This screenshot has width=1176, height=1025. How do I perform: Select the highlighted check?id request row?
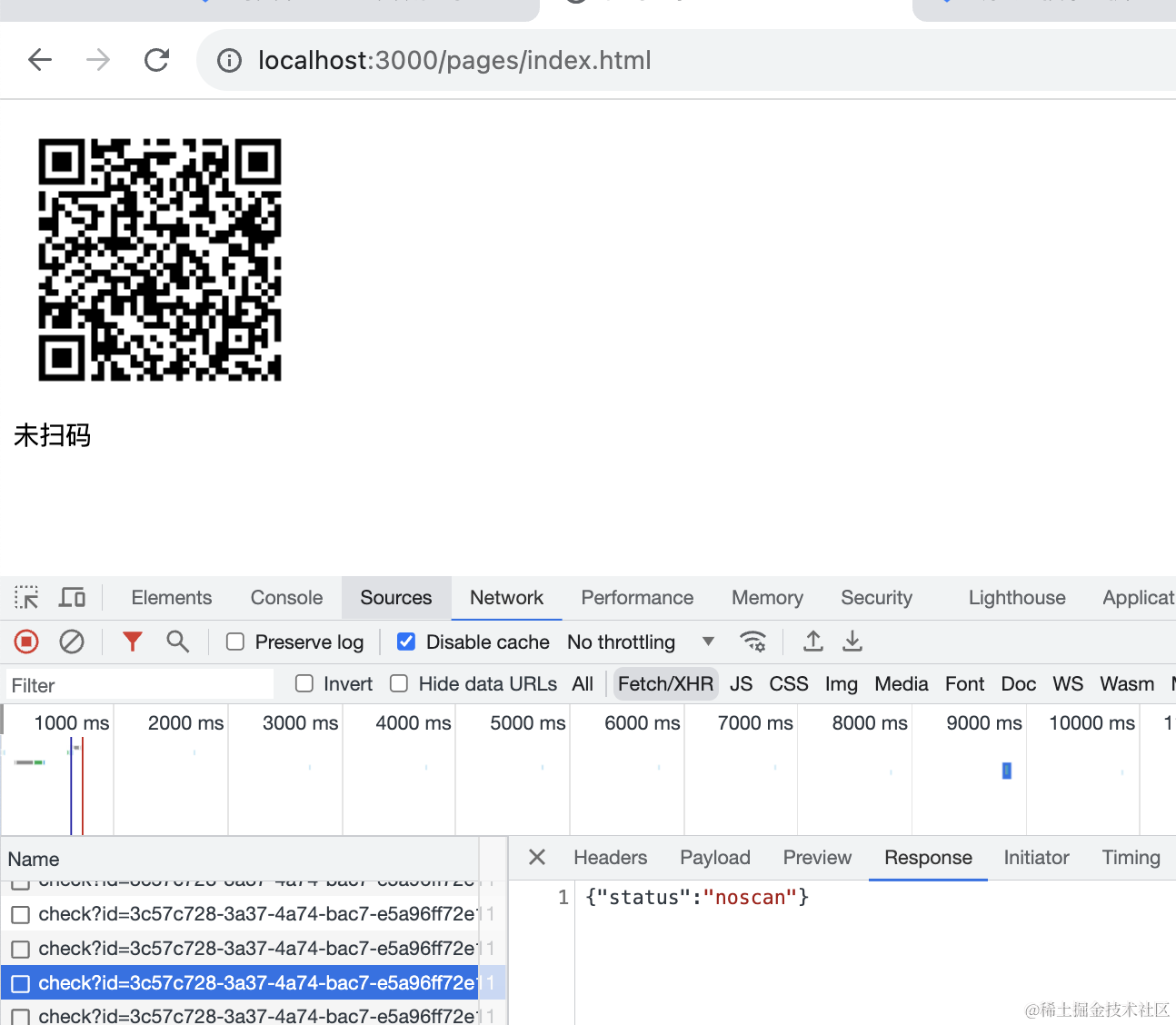coord(254,983)
